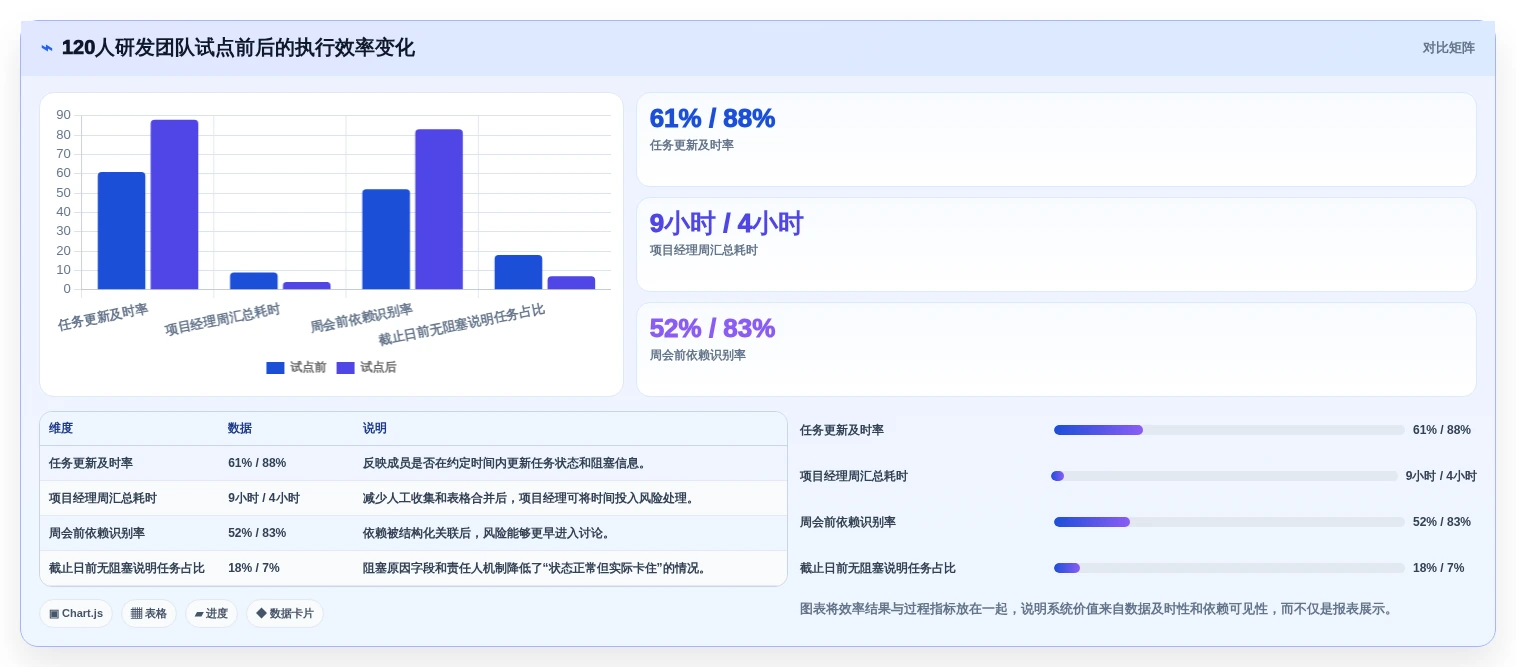Click the 52% / 83% value beside progress bar
Image resolution: width=1516 pixels, height=667 pixels.
coord(1442,522)
